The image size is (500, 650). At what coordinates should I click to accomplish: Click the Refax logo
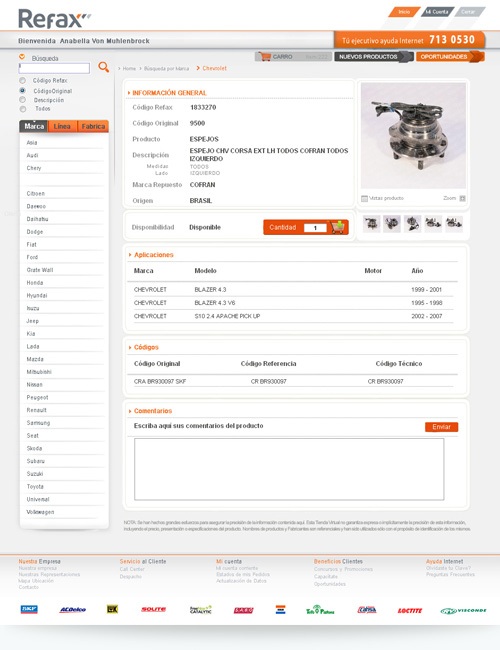pyautogui.click(x=54, y=19)
